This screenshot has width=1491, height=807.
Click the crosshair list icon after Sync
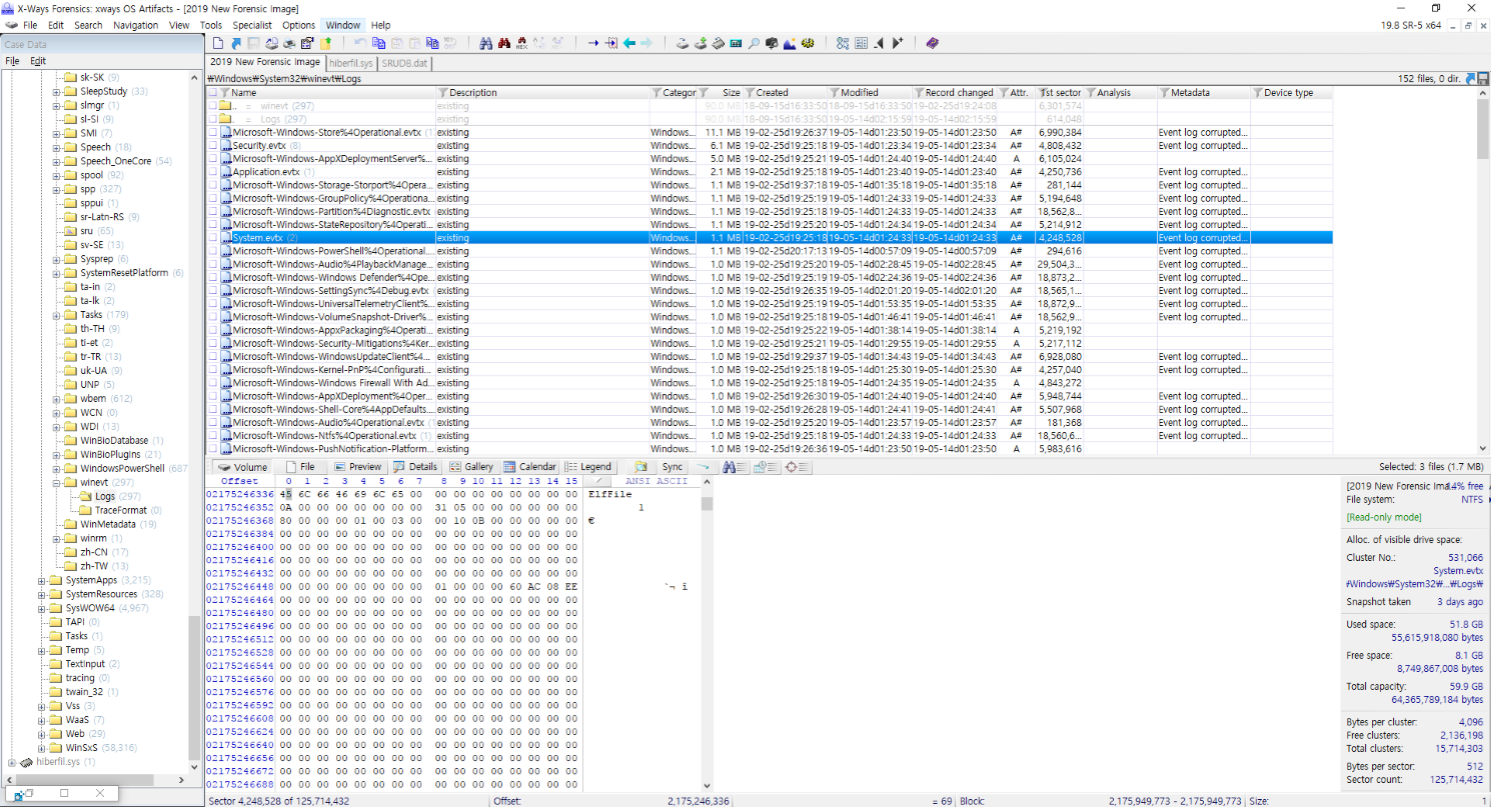[x=797, y=467]
